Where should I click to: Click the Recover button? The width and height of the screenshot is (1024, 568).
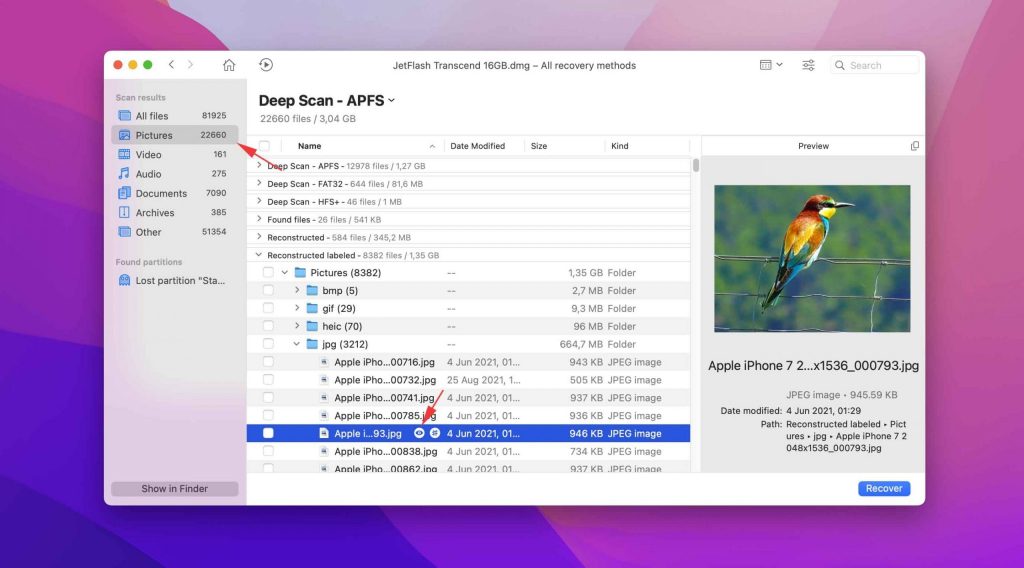coord(884,488)
